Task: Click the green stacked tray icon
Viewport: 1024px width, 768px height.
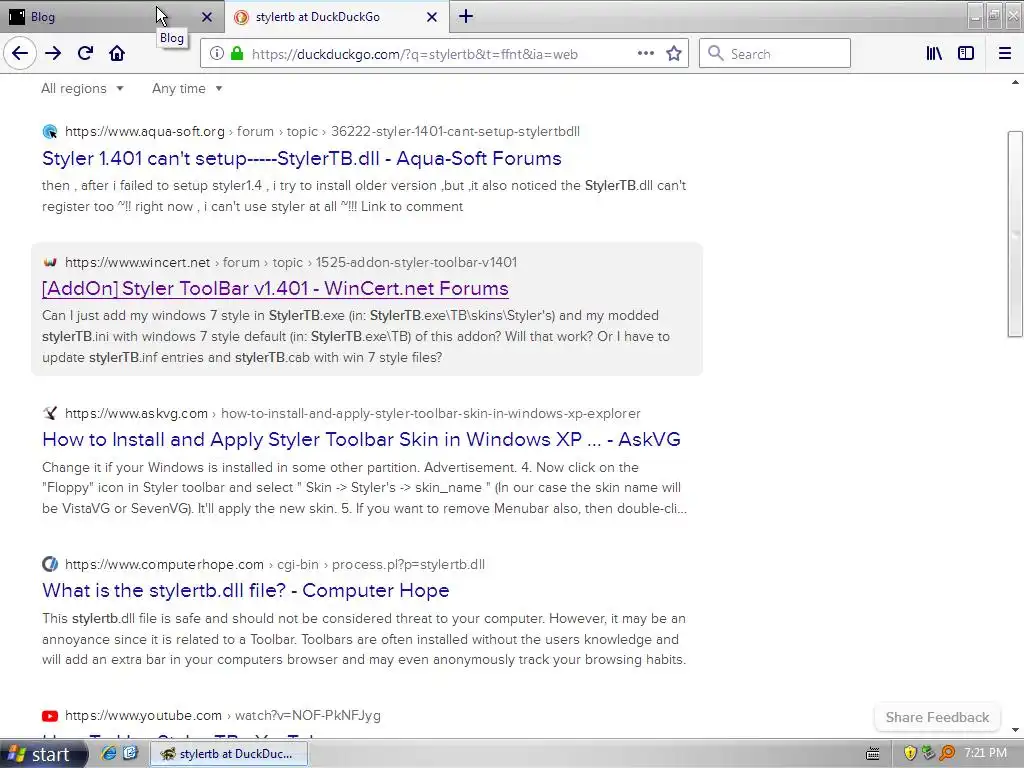Action: pos(928,754)
